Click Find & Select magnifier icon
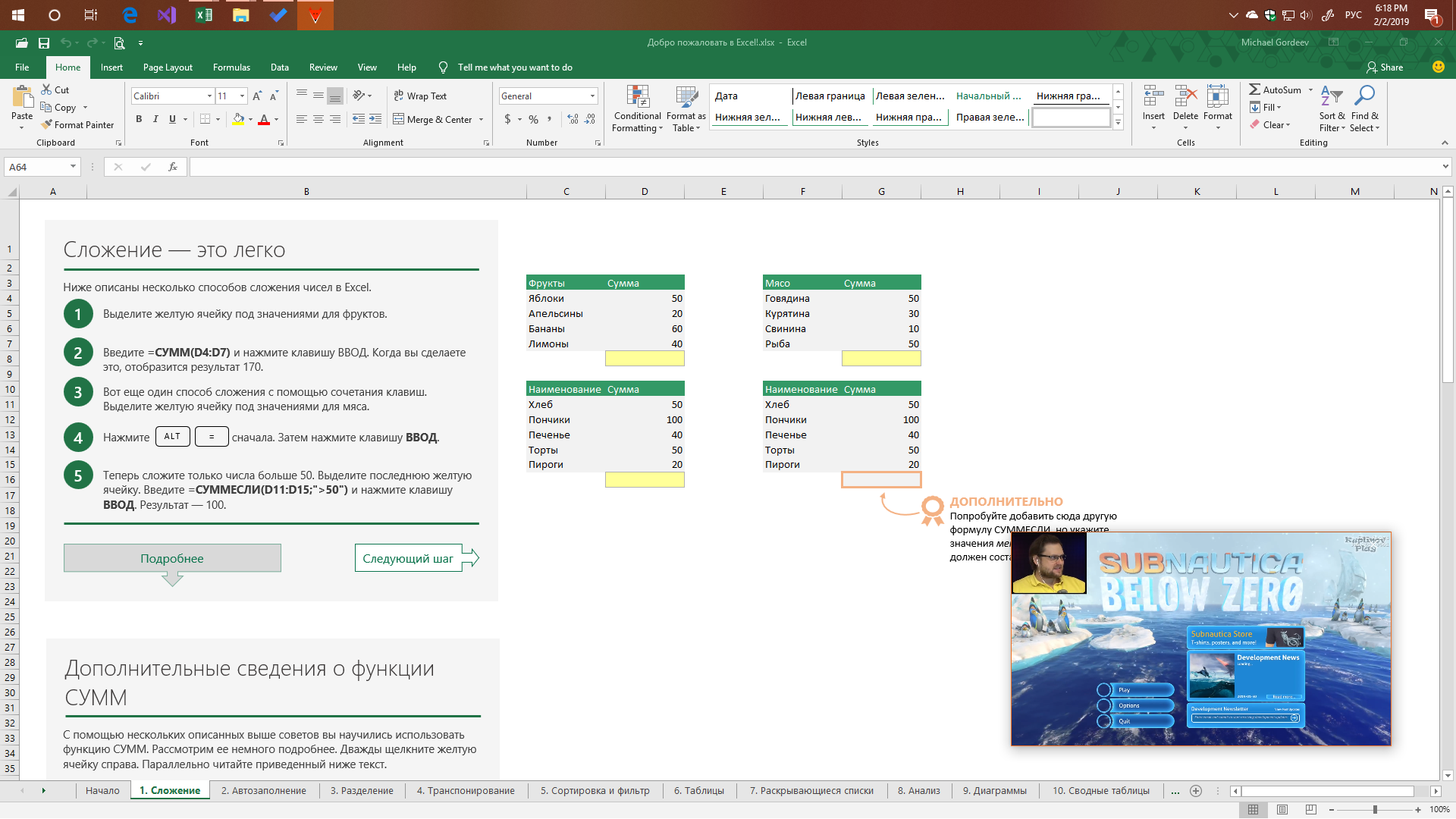1456x819 pixels. (x=1364, y=96)
